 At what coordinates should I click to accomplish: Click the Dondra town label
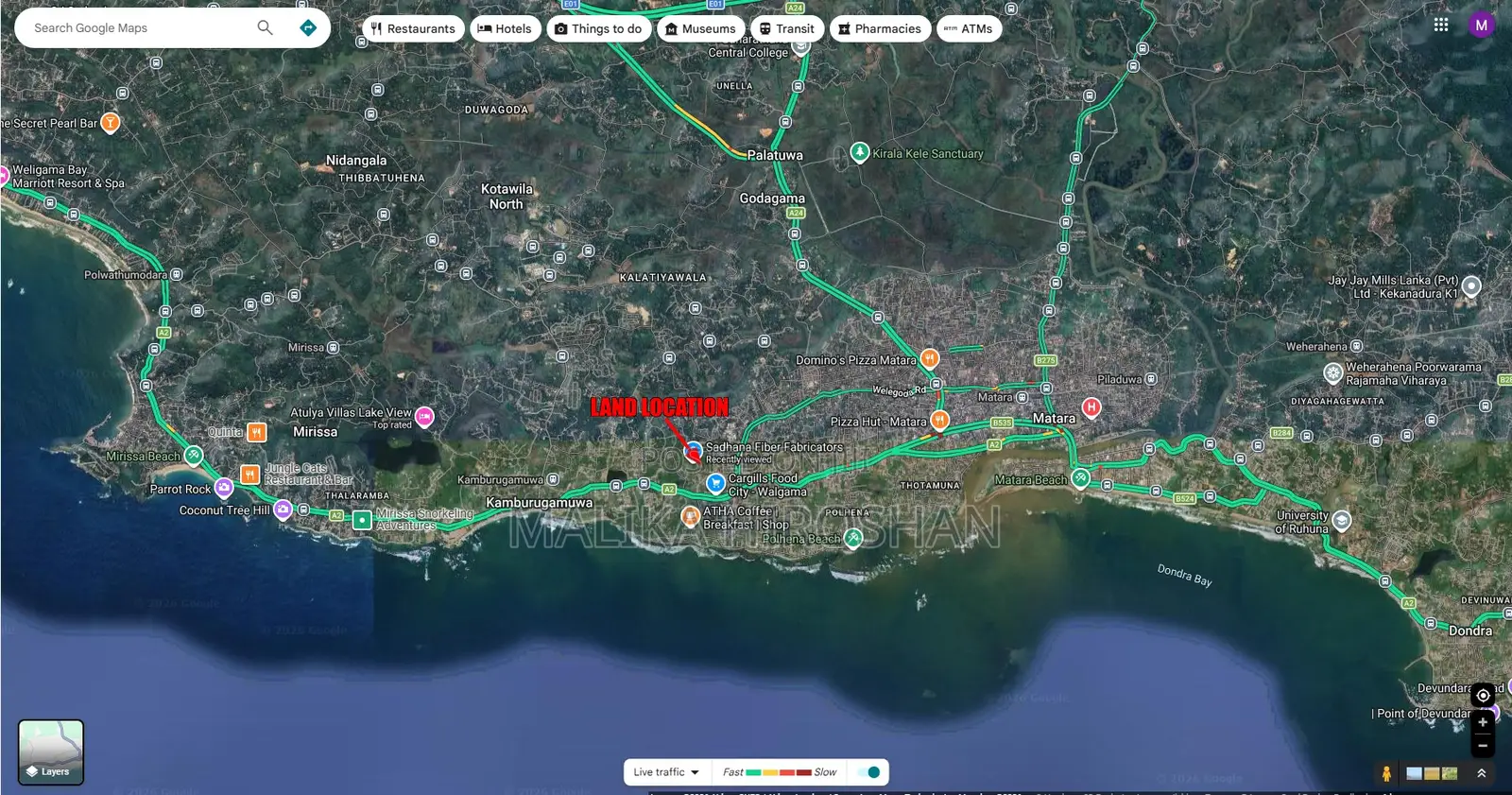click(1470, 631)
